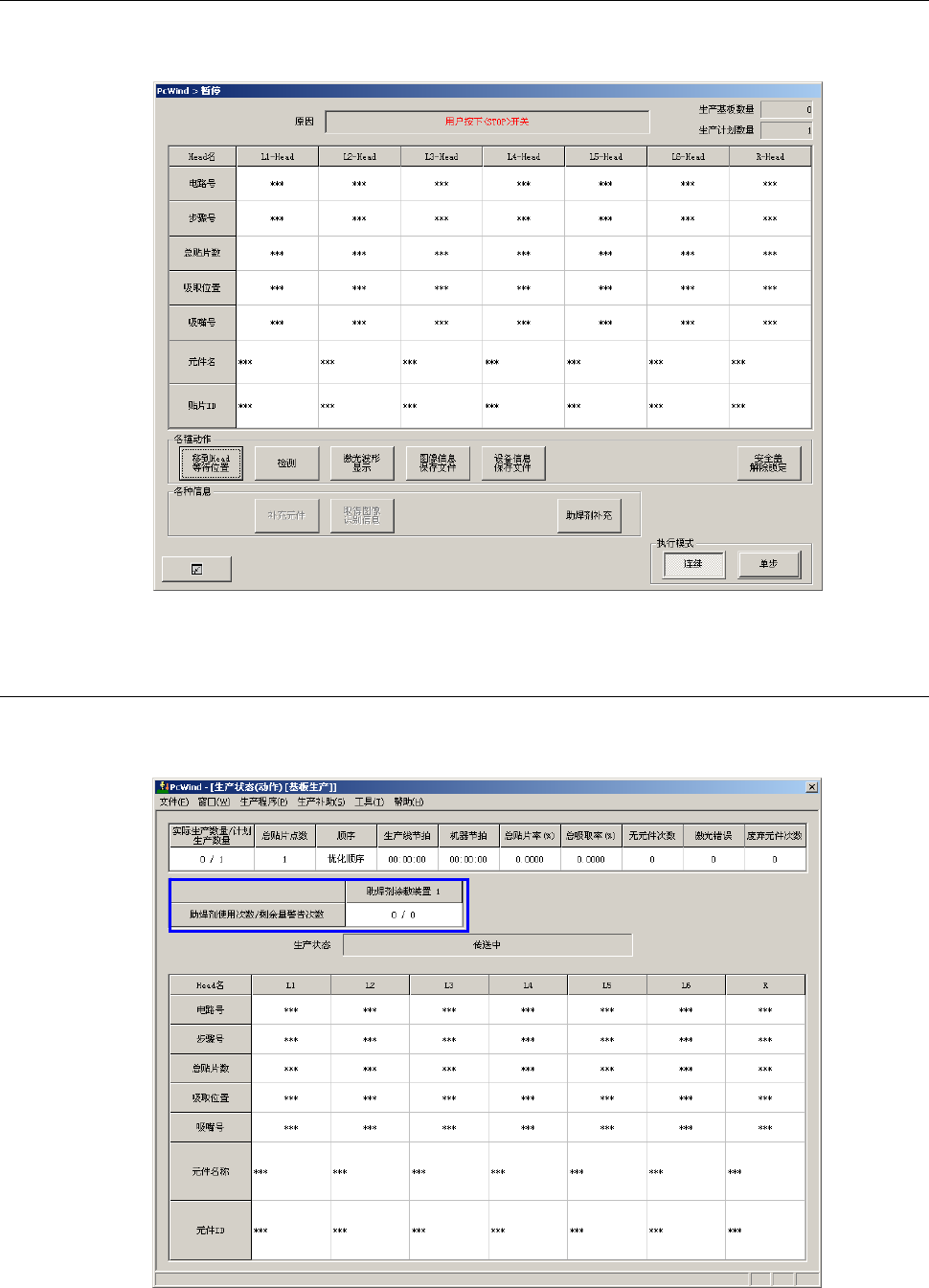
Task: Open 激光波形显示
Action: pos(362,463)
